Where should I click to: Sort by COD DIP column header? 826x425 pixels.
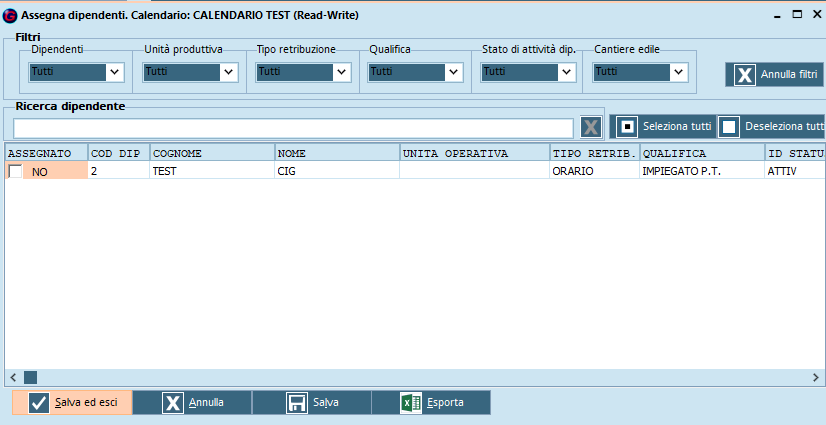click(x=119, y=153)
